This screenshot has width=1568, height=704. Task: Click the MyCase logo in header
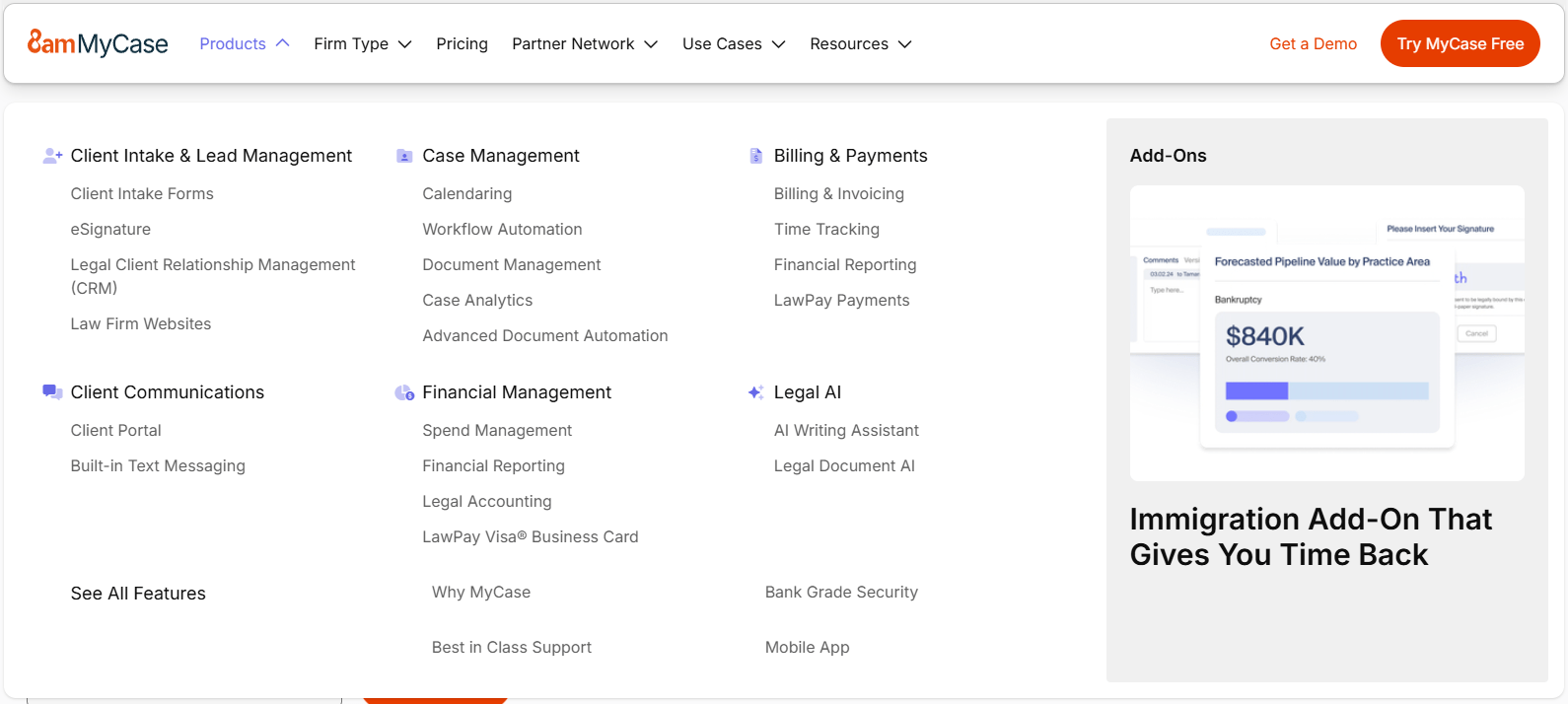(98, 43)
